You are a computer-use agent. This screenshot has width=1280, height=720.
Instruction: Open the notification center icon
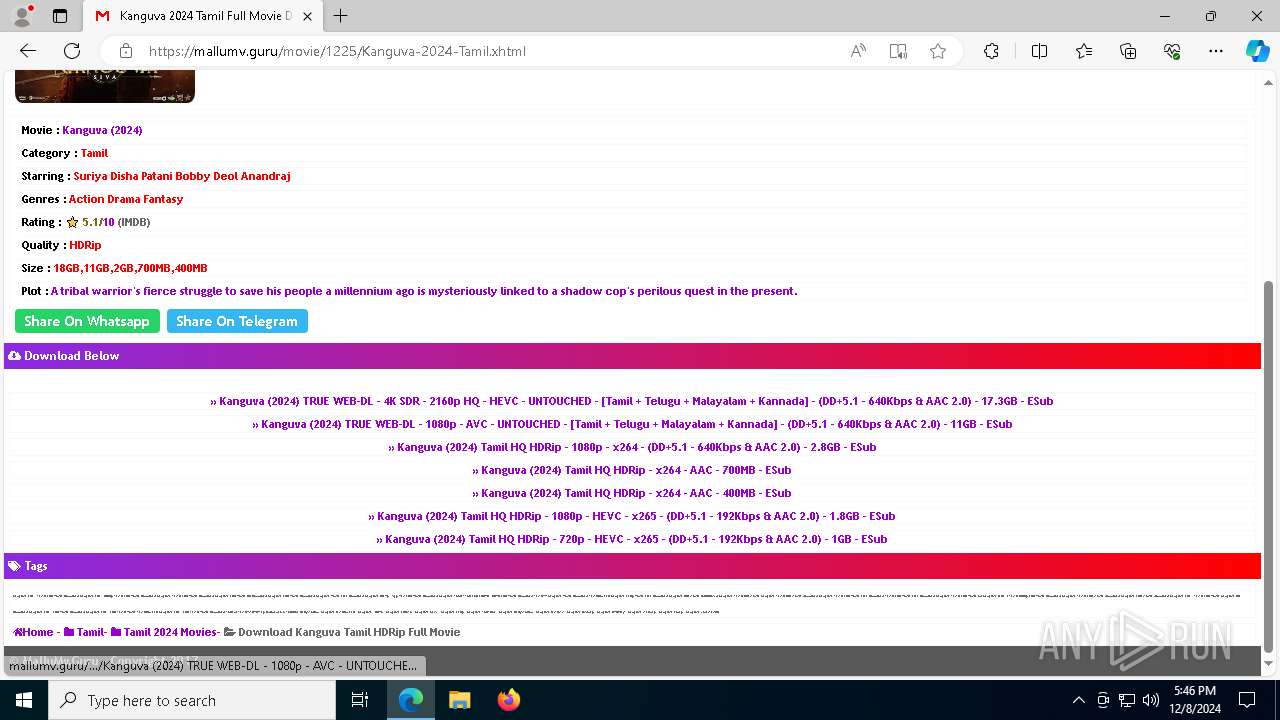(x=1247, y=700)
